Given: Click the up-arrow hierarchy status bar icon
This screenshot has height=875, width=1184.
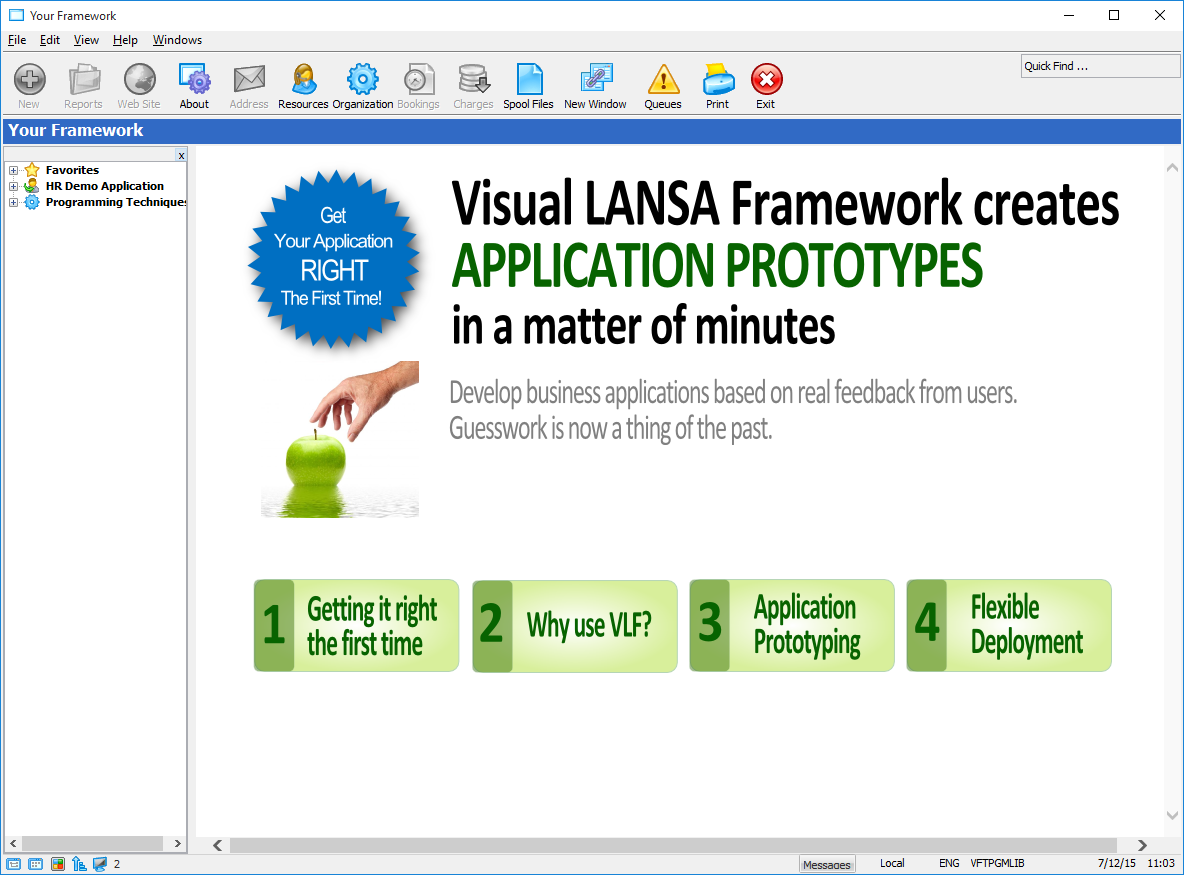Looking at the screenshot, I should tap(79, 864).
